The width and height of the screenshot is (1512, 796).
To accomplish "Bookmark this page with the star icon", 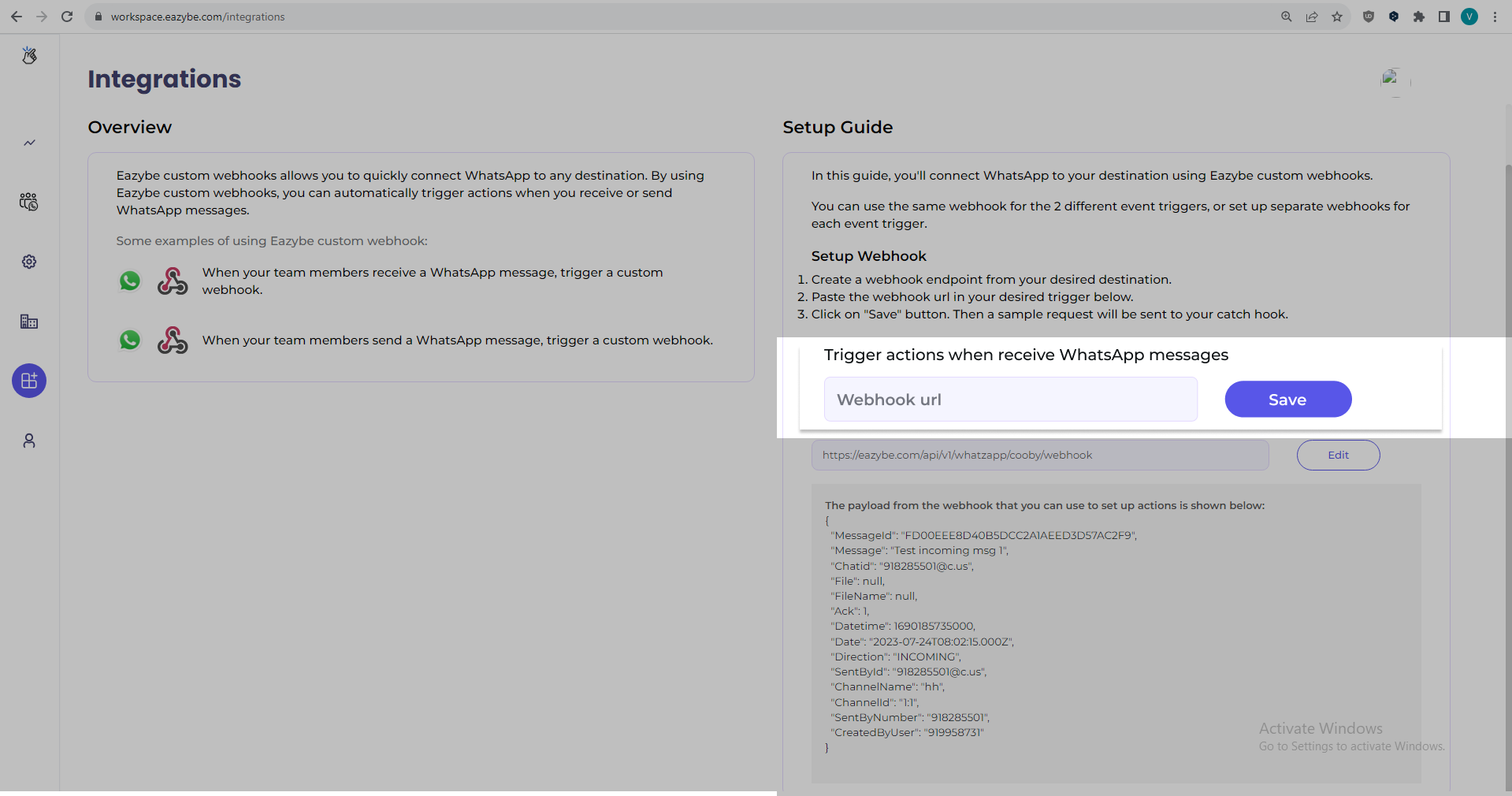I will (x=1337, y=17).
